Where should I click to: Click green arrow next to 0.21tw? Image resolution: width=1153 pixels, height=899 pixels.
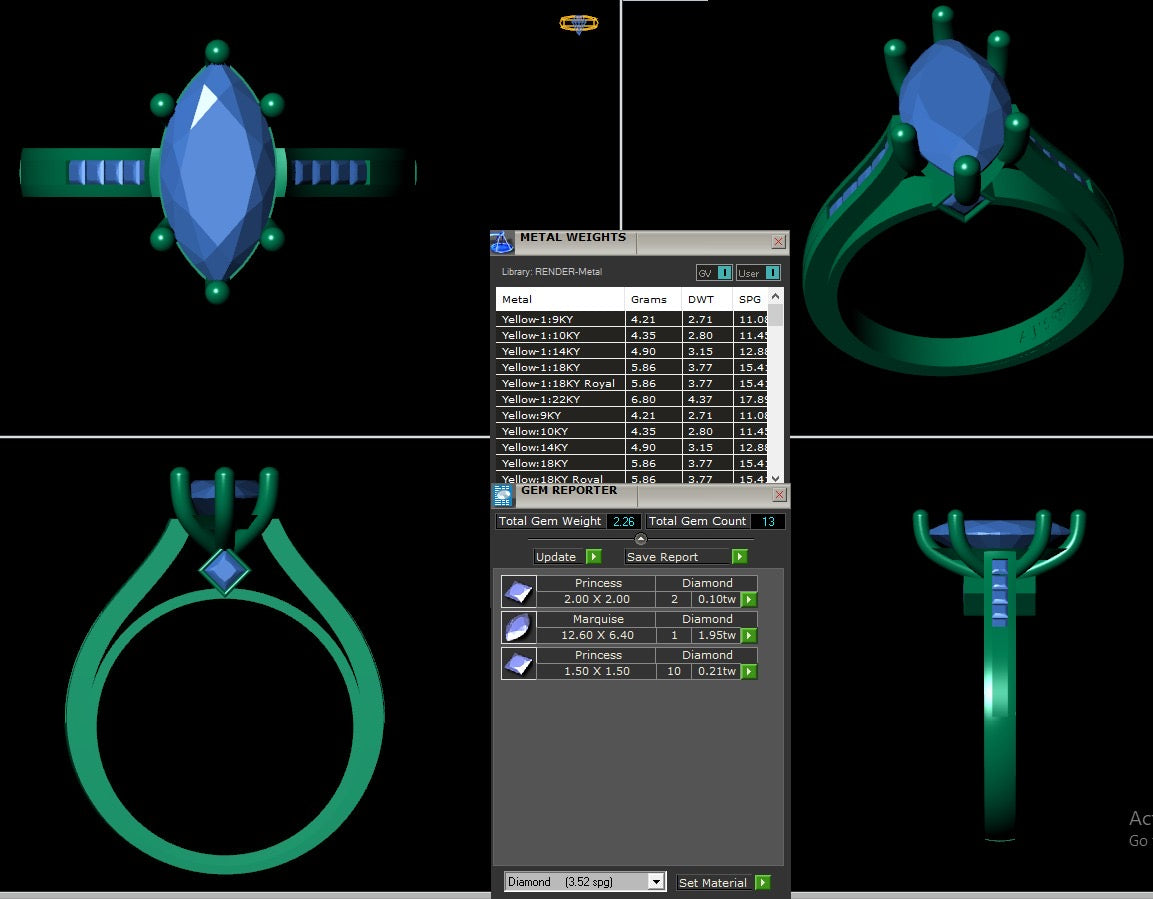pos(749,671)
